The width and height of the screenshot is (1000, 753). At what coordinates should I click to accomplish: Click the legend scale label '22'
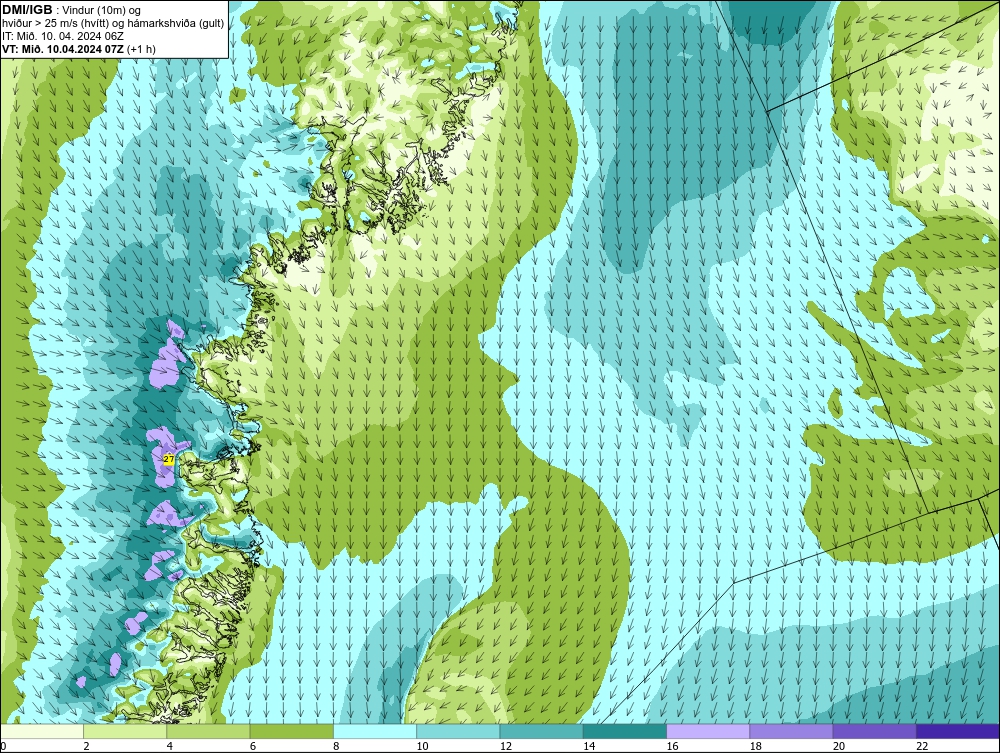point(922,747)
